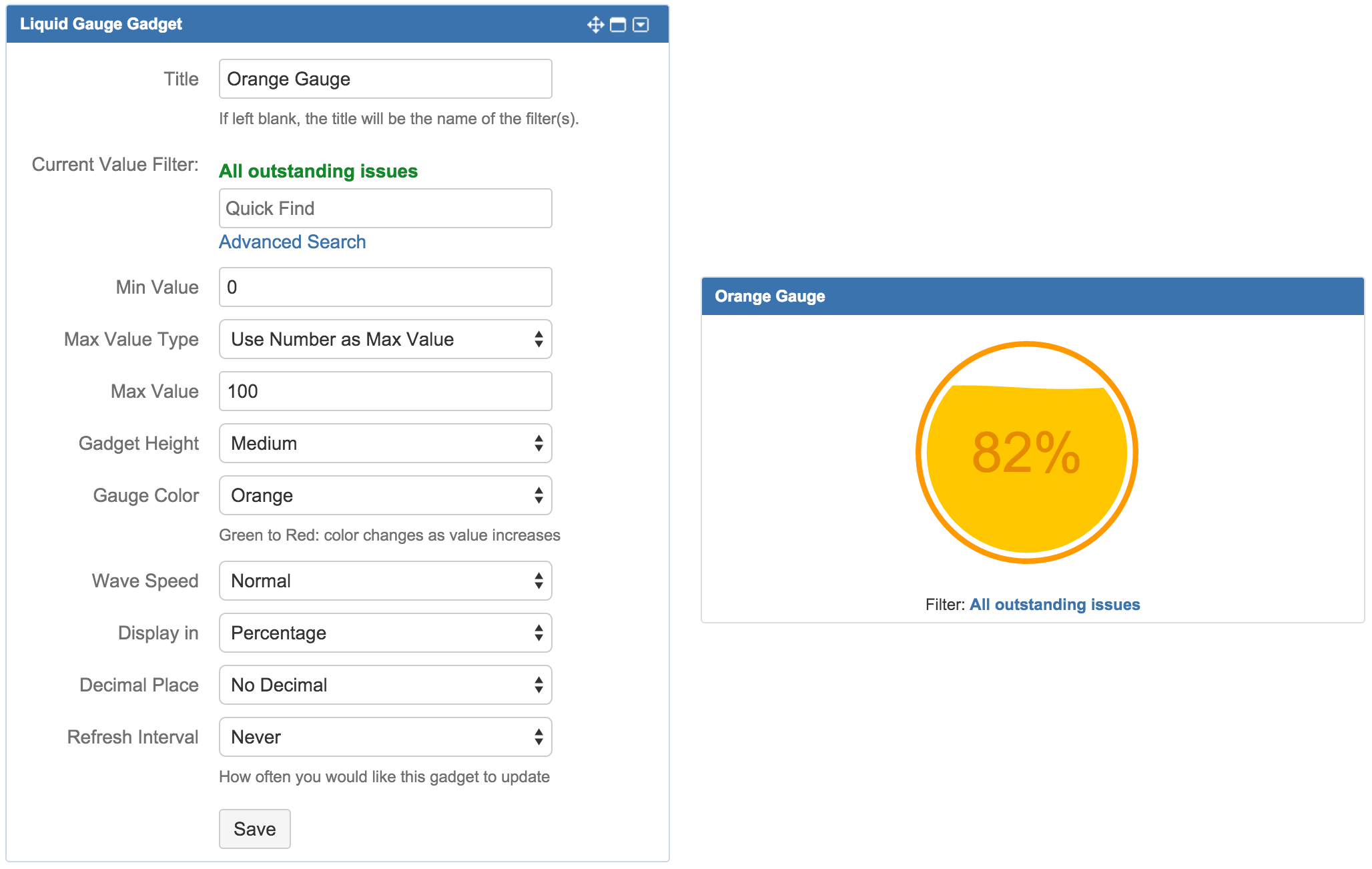
Task: Click the Max Value field showing 100
Action: pyautogui.click(x=385, y=391)
